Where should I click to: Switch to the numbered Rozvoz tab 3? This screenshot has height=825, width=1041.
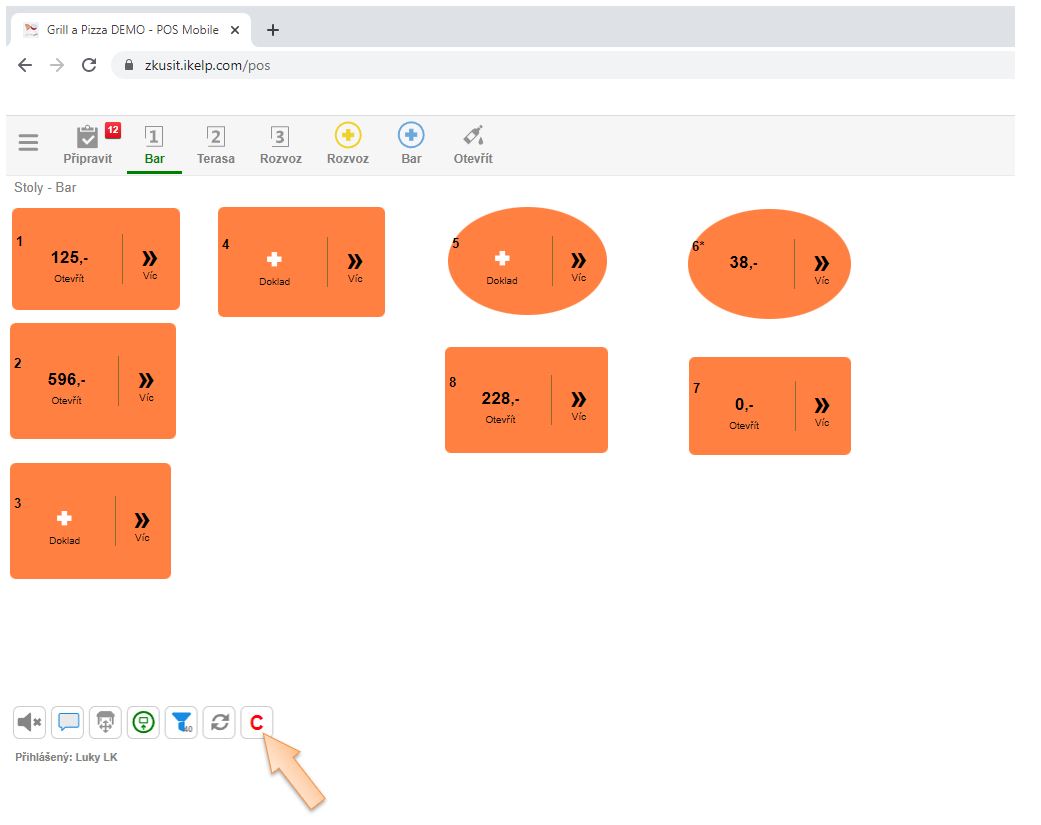tap(280, 145)
